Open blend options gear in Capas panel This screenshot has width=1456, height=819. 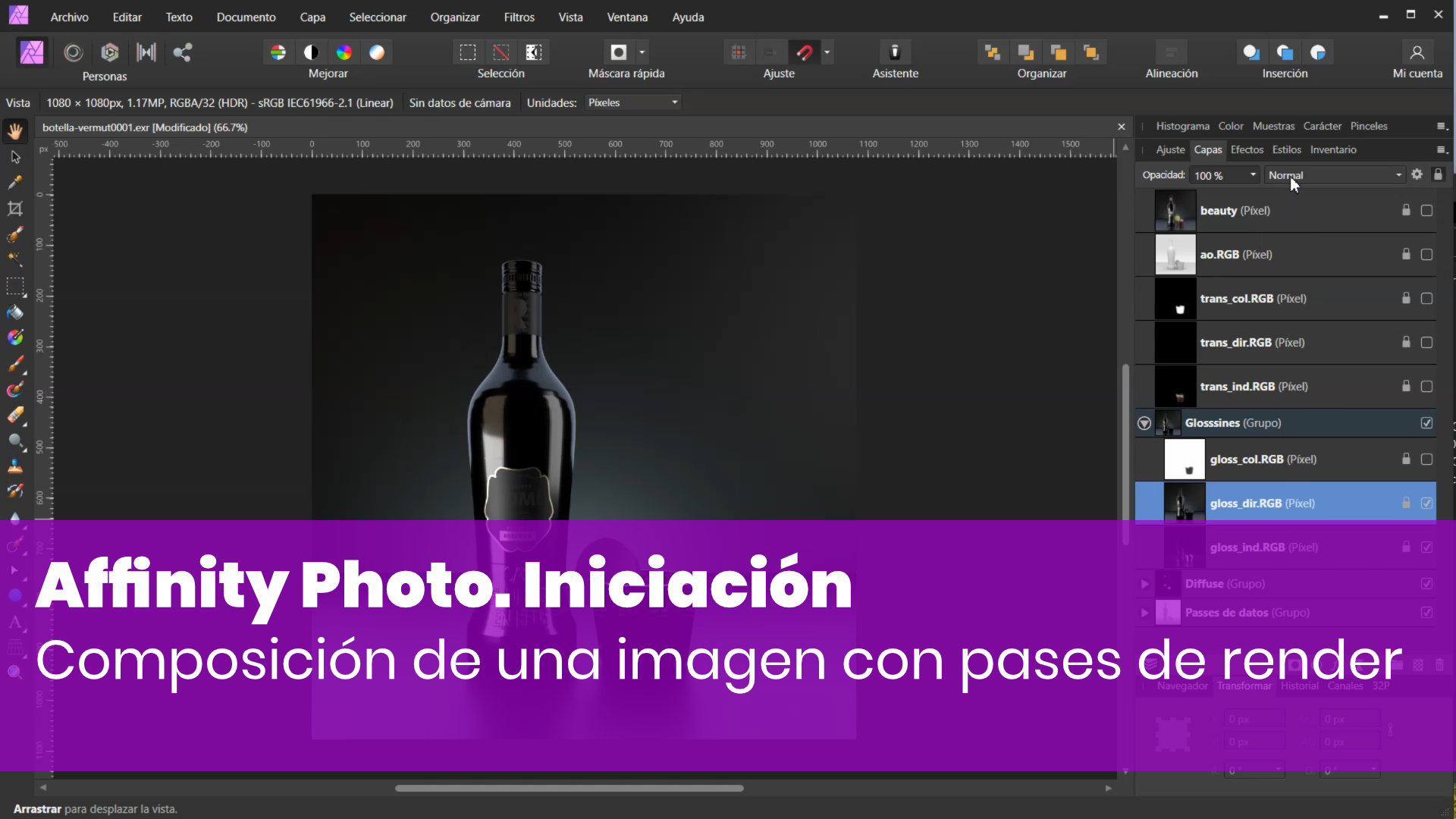click(1417, 174)
